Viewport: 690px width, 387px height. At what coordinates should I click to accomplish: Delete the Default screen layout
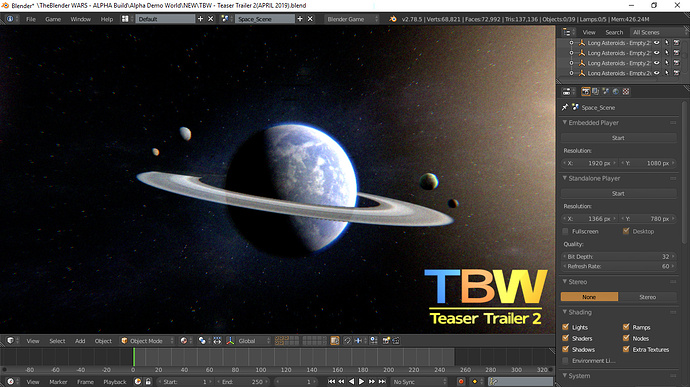[211, 19]
